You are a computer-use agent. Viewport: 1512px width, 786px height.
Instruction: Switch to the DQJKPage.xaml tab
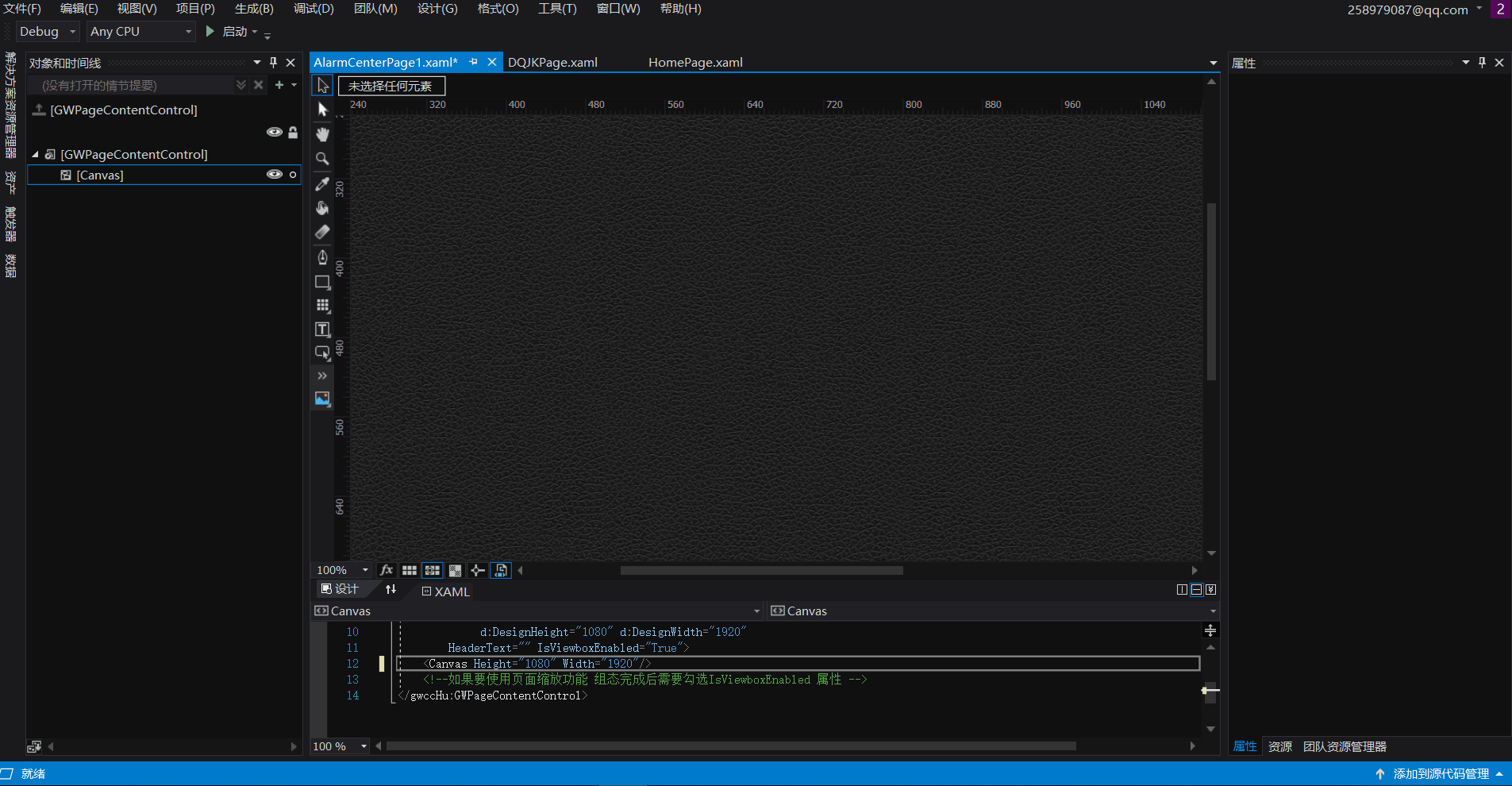click(552, 63)
